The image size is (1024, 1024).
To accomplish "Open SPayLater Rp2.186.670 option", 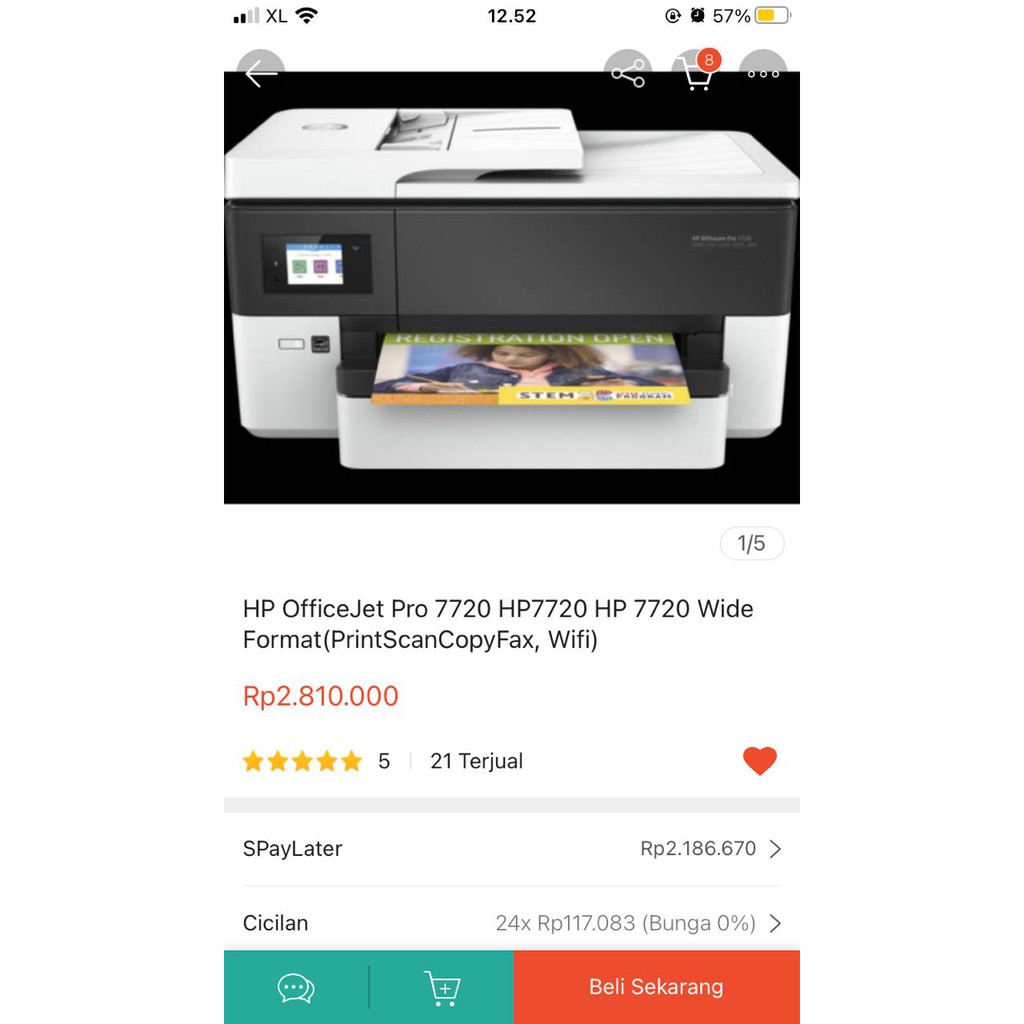I will 512,849.
